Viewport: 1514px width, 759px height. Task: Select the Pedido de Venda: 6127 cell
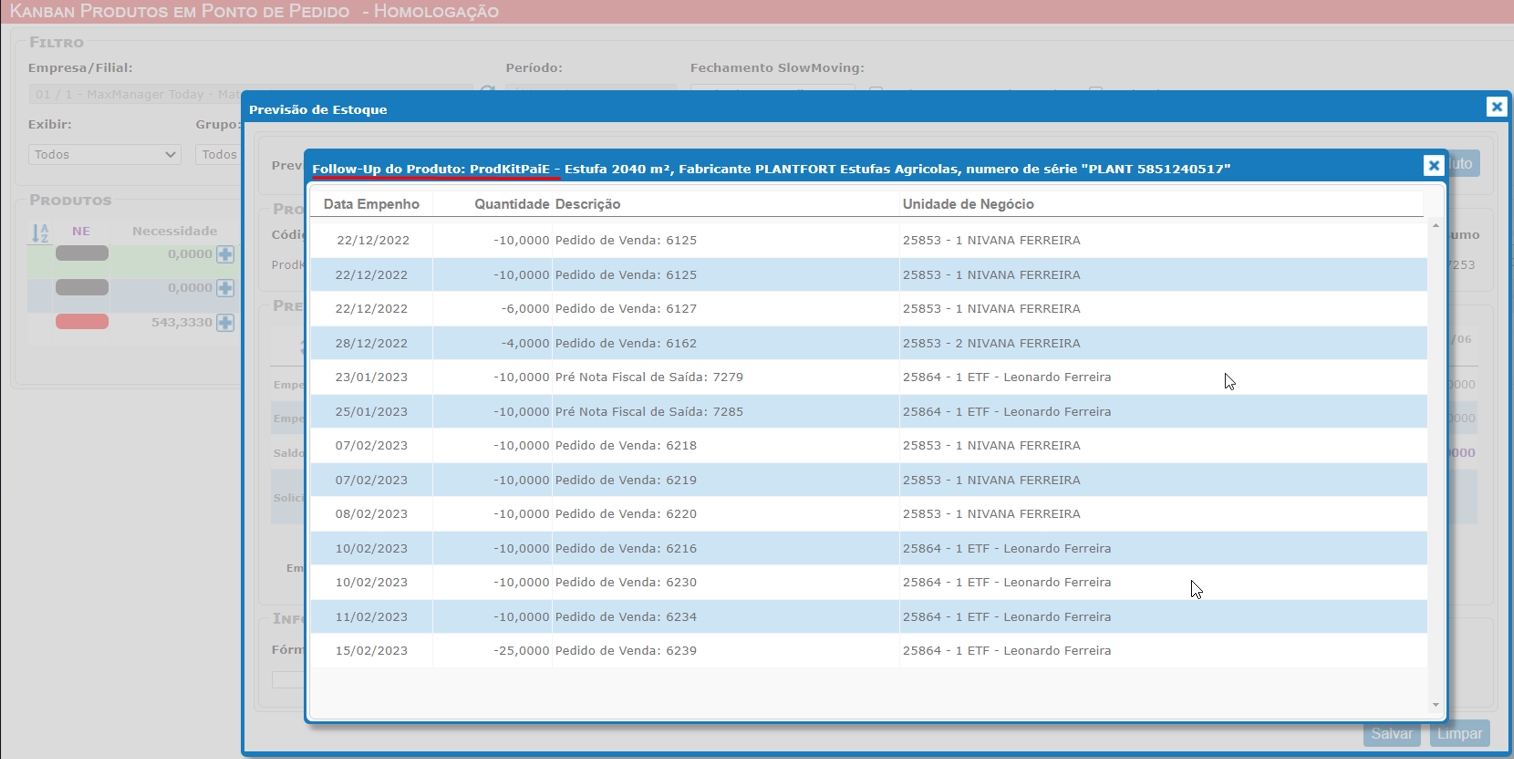626,309
